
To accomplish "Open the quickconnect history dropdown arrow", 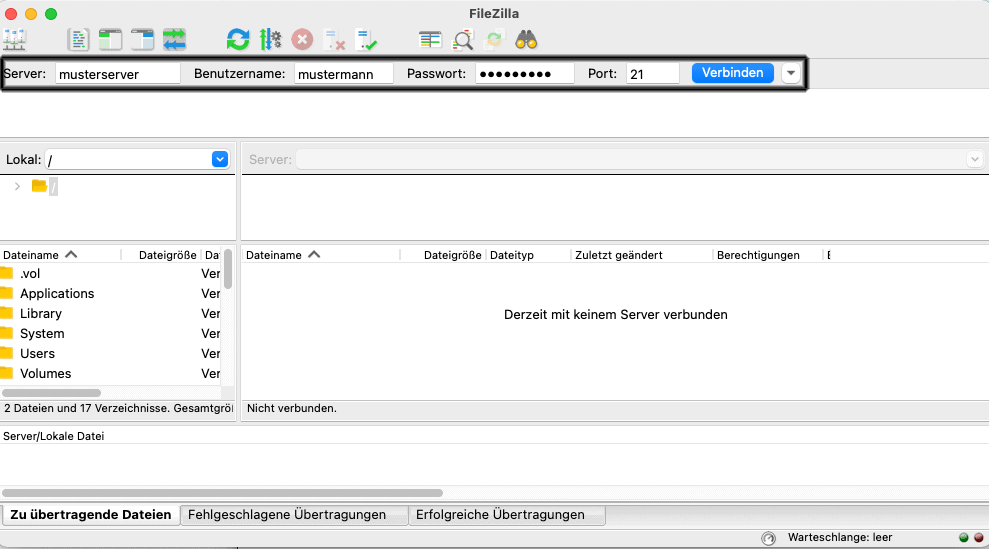I will pyautogui.click(x=790, y=73).
